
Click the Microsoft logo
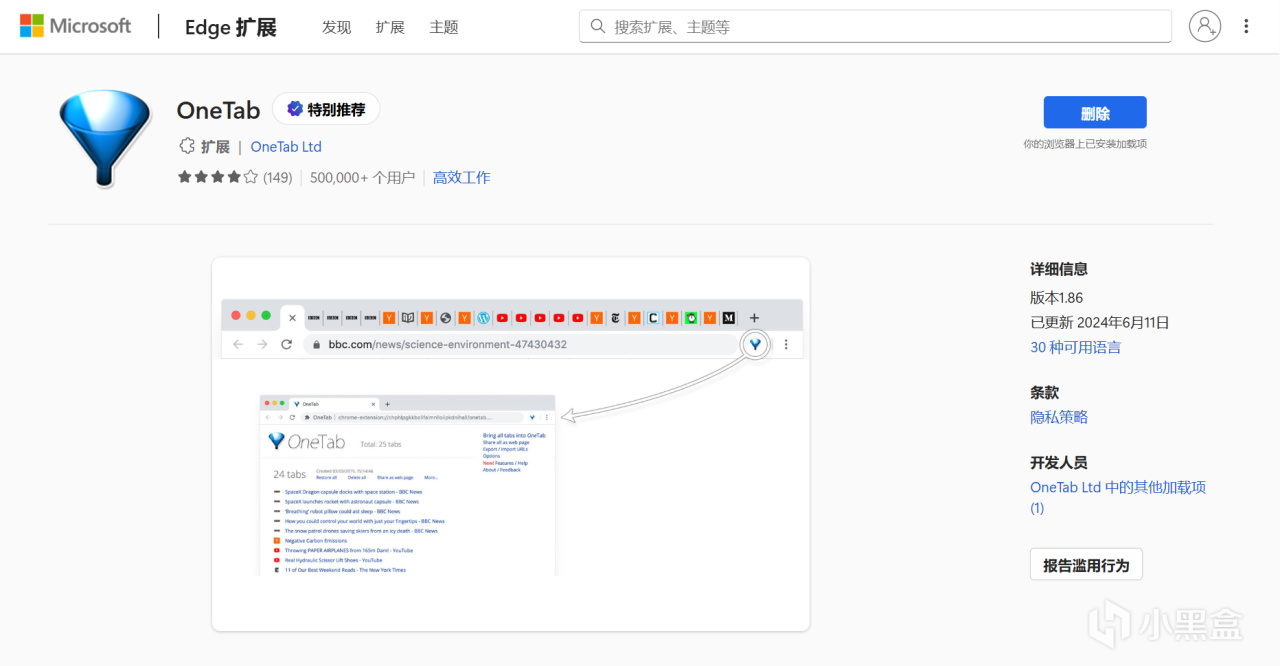point(76,26)
